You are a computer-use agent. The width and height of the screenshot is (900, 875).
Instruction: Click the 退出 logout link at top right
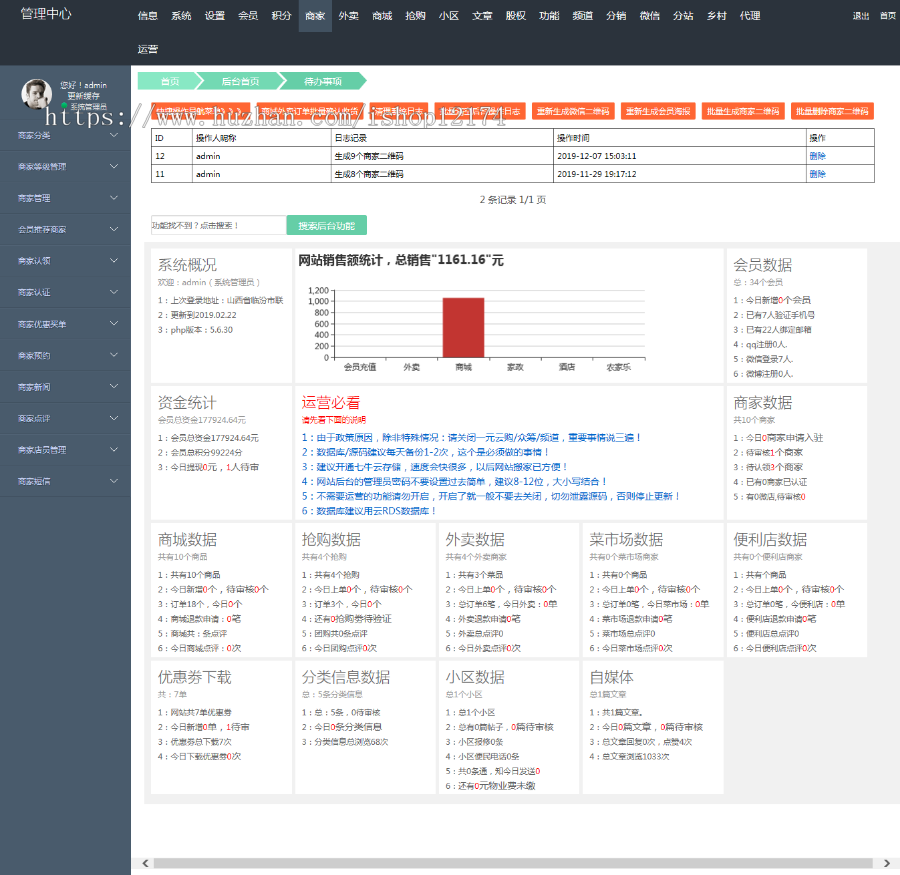click(x=860, y=16)
